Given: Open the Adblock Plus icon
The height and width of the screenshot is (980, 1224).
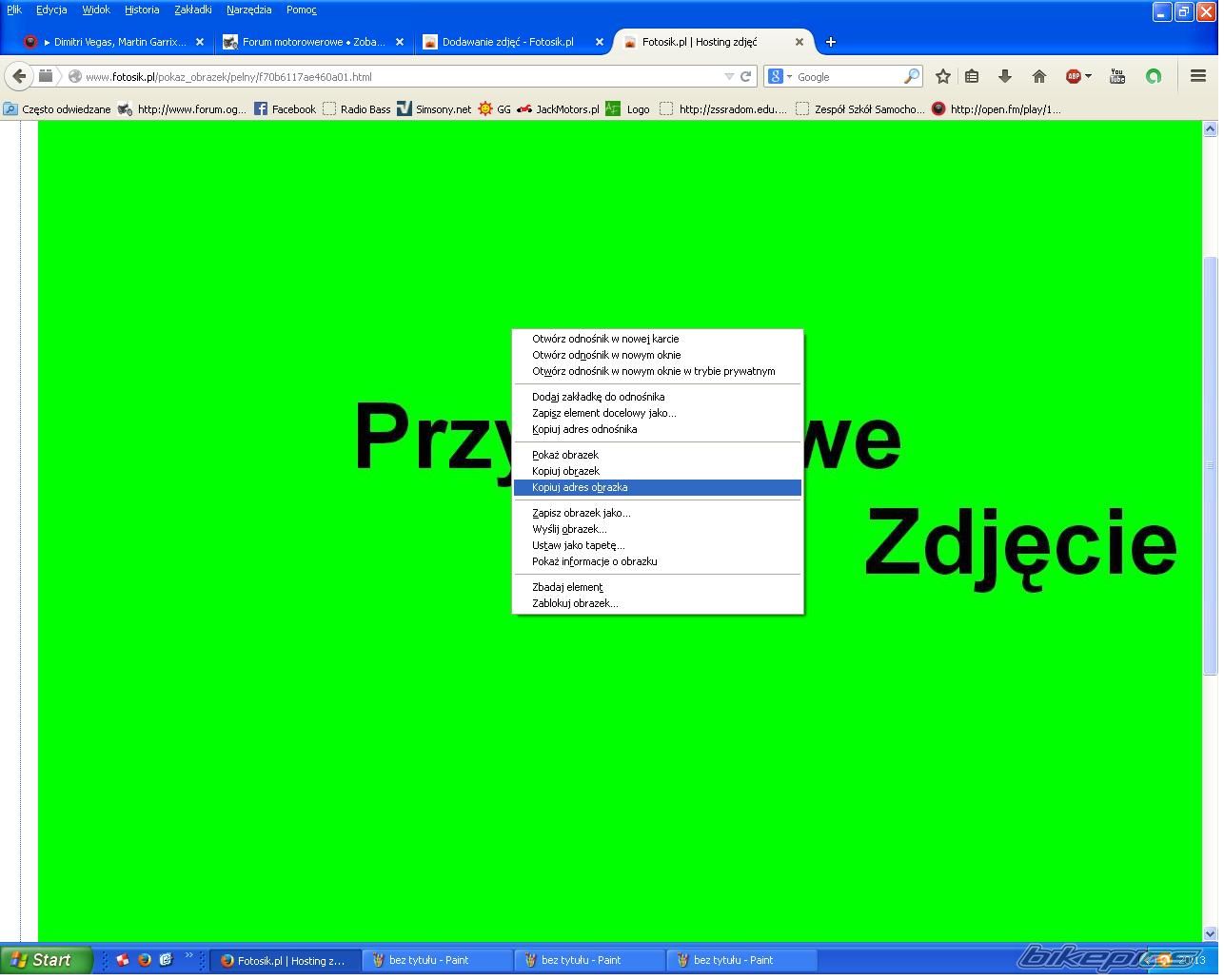Looking at the screenshot, I should pyautogui.click(x=1073, y=76).
